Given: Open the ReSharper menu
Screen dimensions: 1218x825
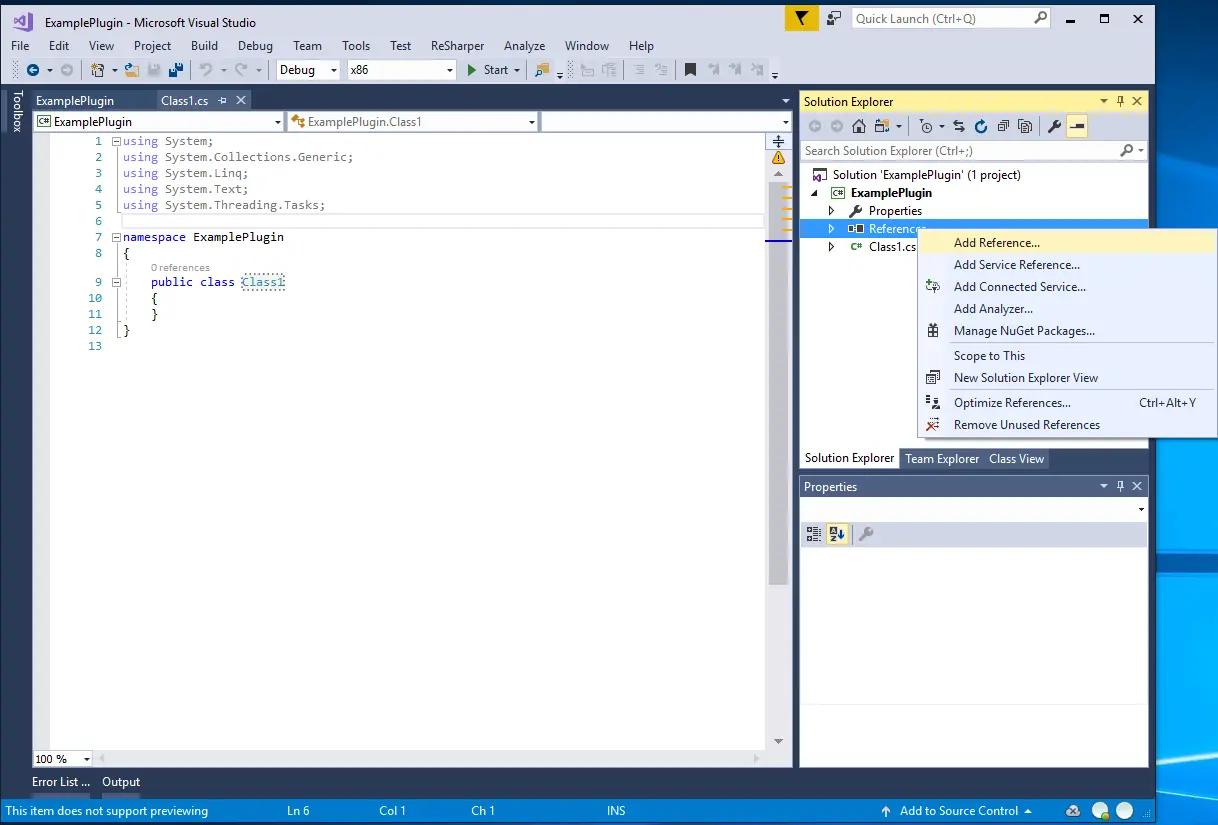Looking at the screenshot, I should click(457, 46).
